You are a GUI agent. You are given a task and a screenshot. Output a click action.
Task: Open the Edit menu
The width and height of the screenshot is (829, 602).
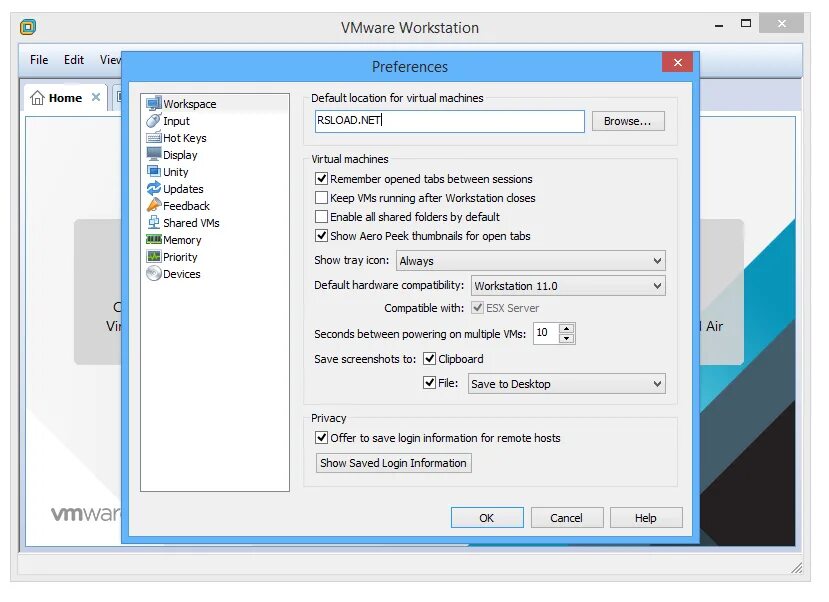pyautogui.click(x=74, y=60)
